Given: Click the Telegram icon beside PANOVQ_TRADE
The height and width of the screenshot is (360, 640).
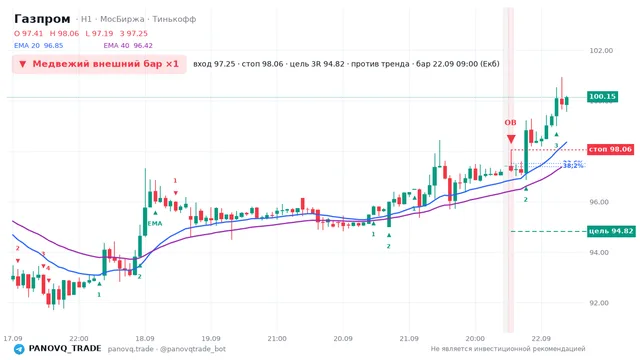Looking at the screenshot, I should 19,349.
